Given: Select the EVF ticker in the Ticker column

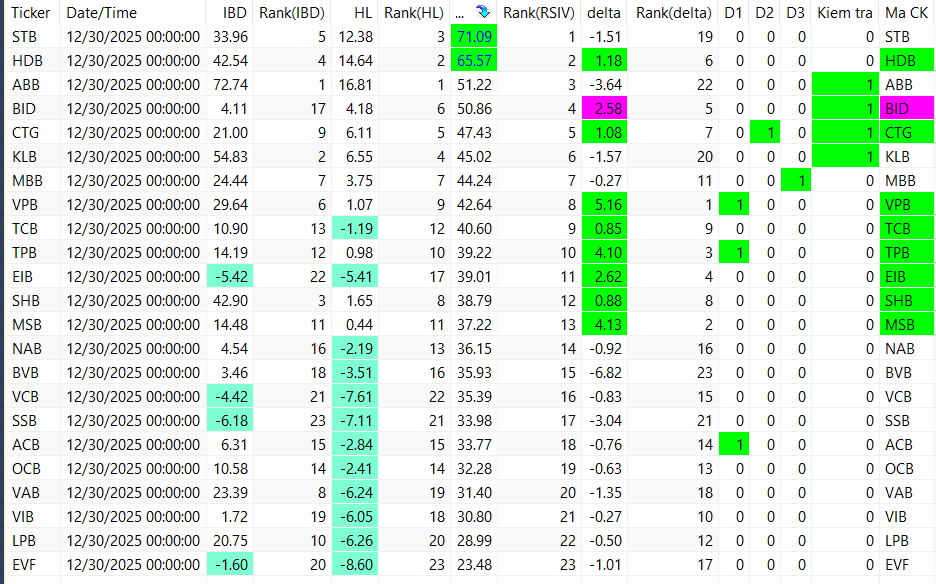Looking at the screenshot, I should tap(24, 564).
